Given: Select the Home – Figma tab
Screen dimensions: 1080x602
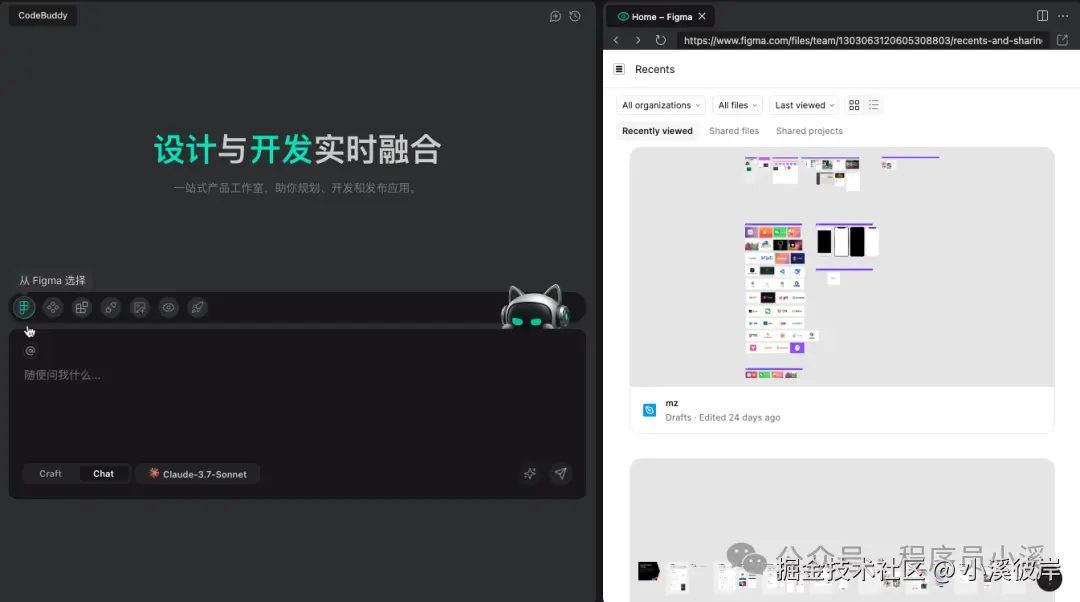Looking at the screenshot, I should click(661, 17).
